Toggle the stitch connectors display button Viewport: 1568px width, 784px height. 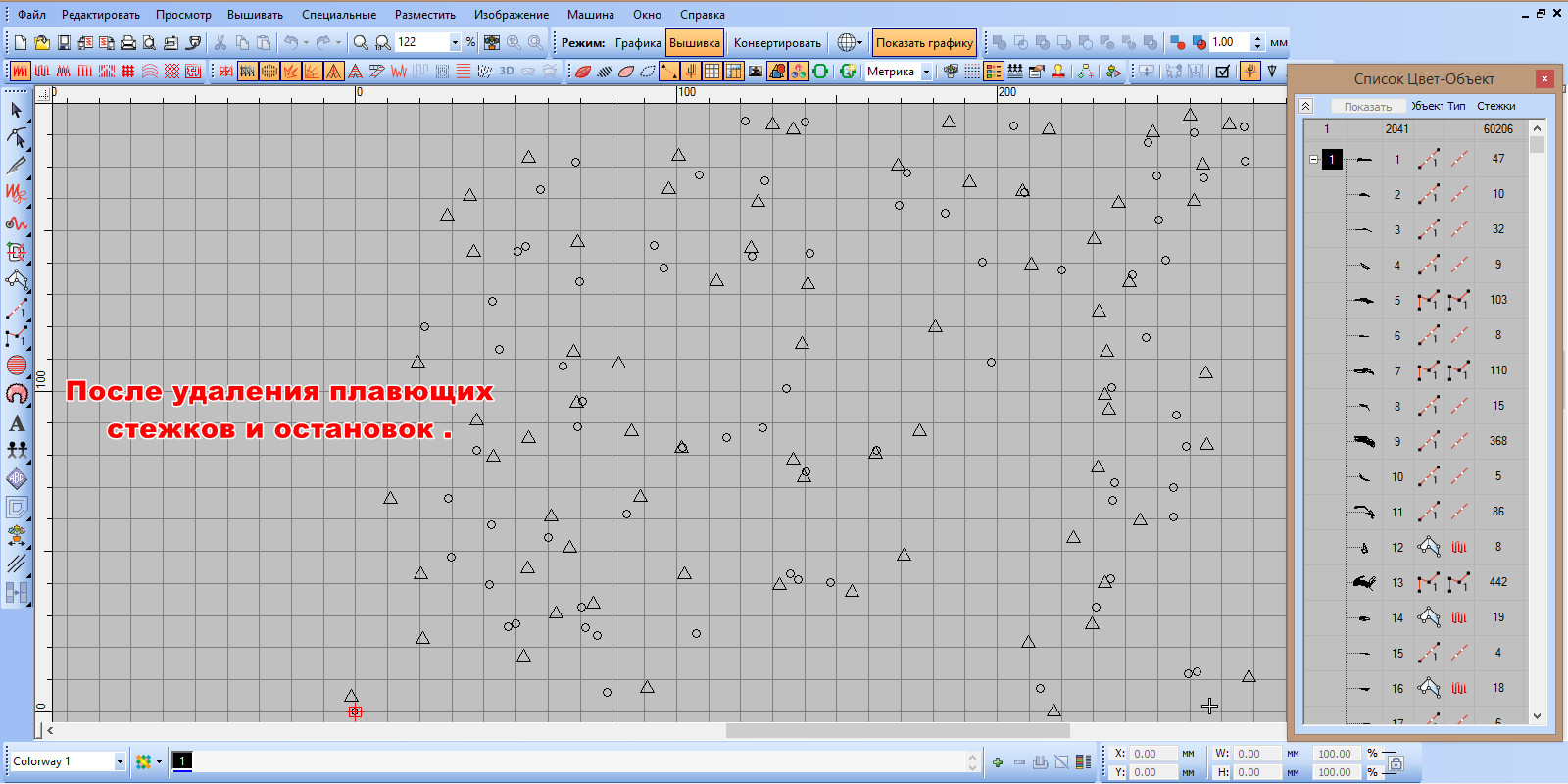tap(669, 71)
